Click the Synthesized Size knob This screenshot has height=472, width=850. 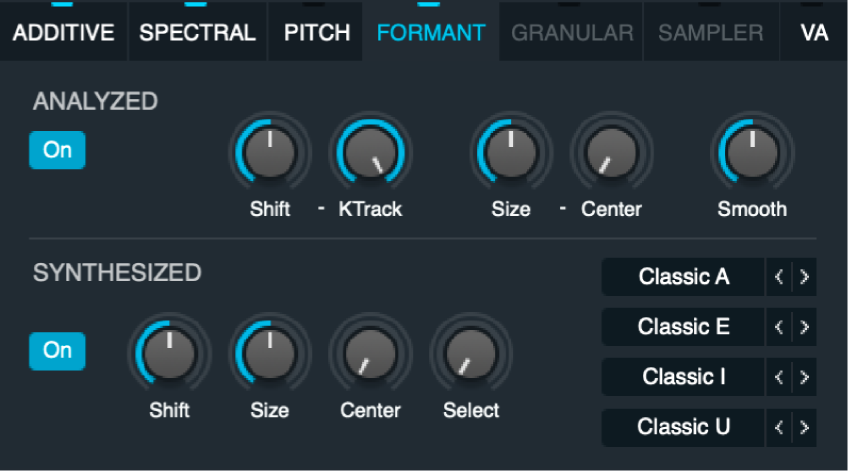click(x=269, y=354)
